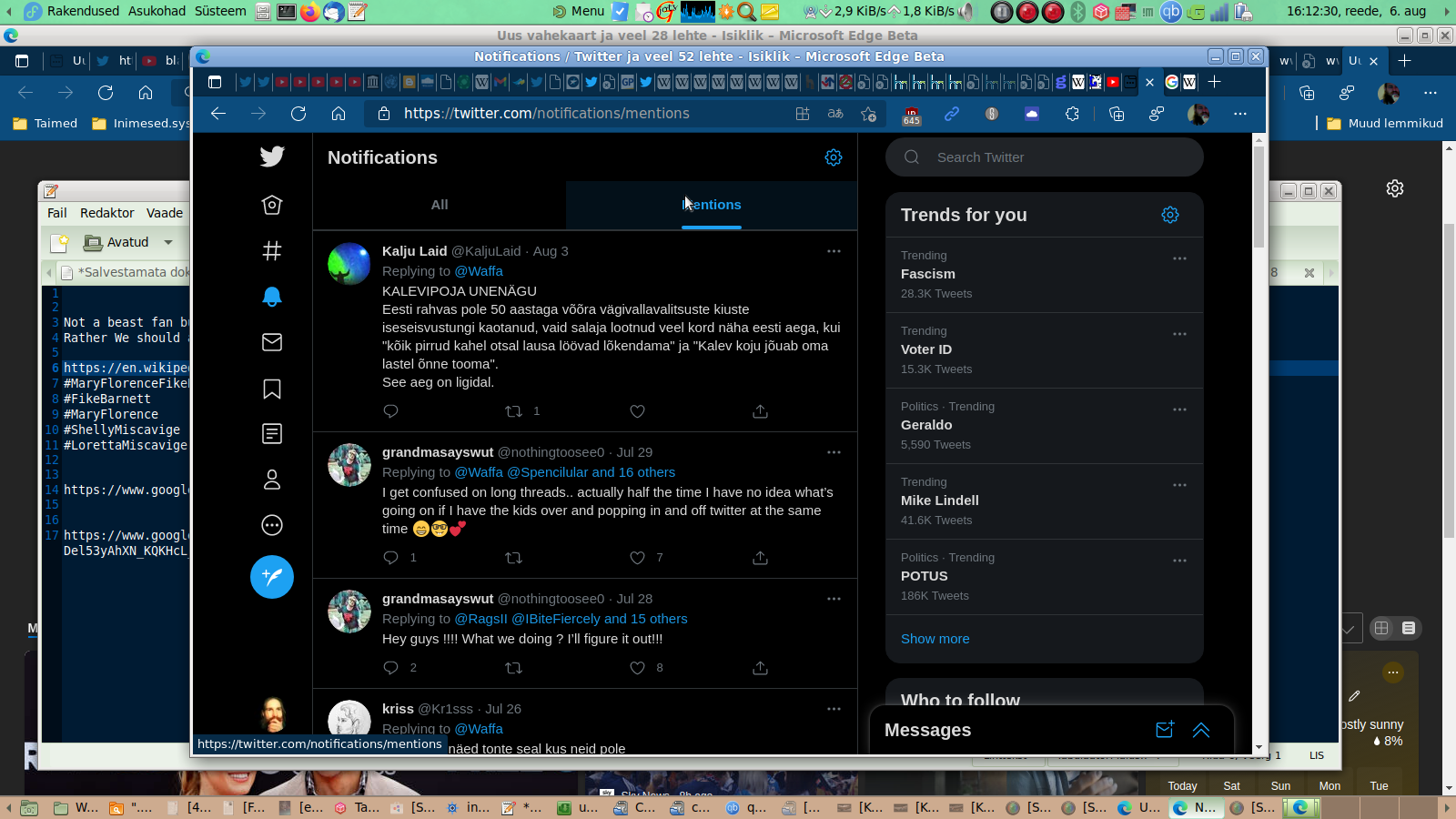Open Taimed bookmarks folder

click(x=45, y=124)
